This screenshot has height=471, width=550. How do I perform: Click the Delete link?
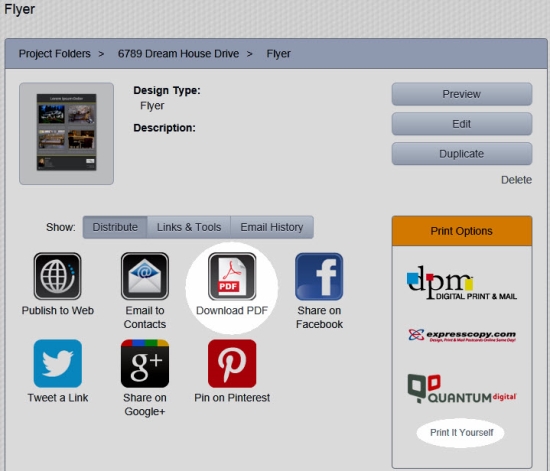click(516, 180)
